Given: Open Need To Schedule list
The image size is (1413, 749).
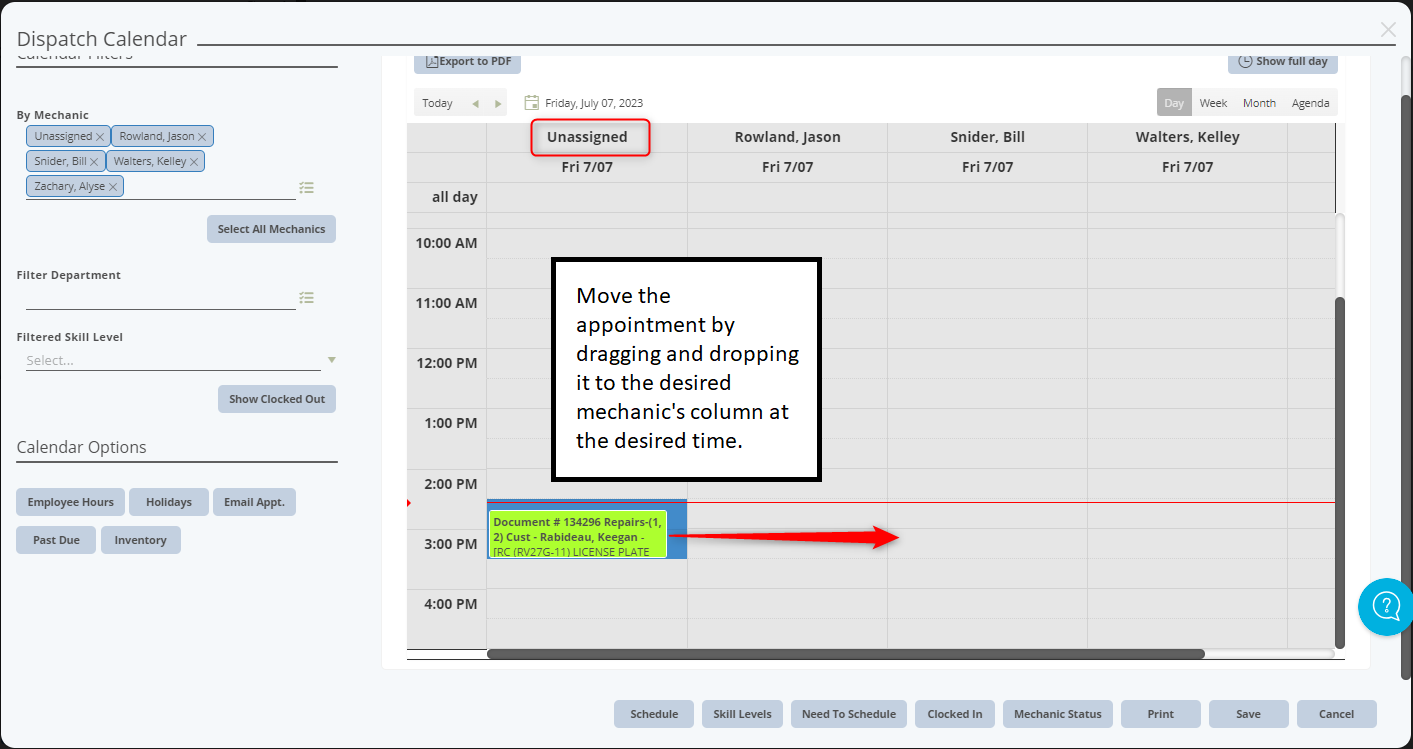Looking at the screenshot, I should pyautogui.click(x=849, y=714).
